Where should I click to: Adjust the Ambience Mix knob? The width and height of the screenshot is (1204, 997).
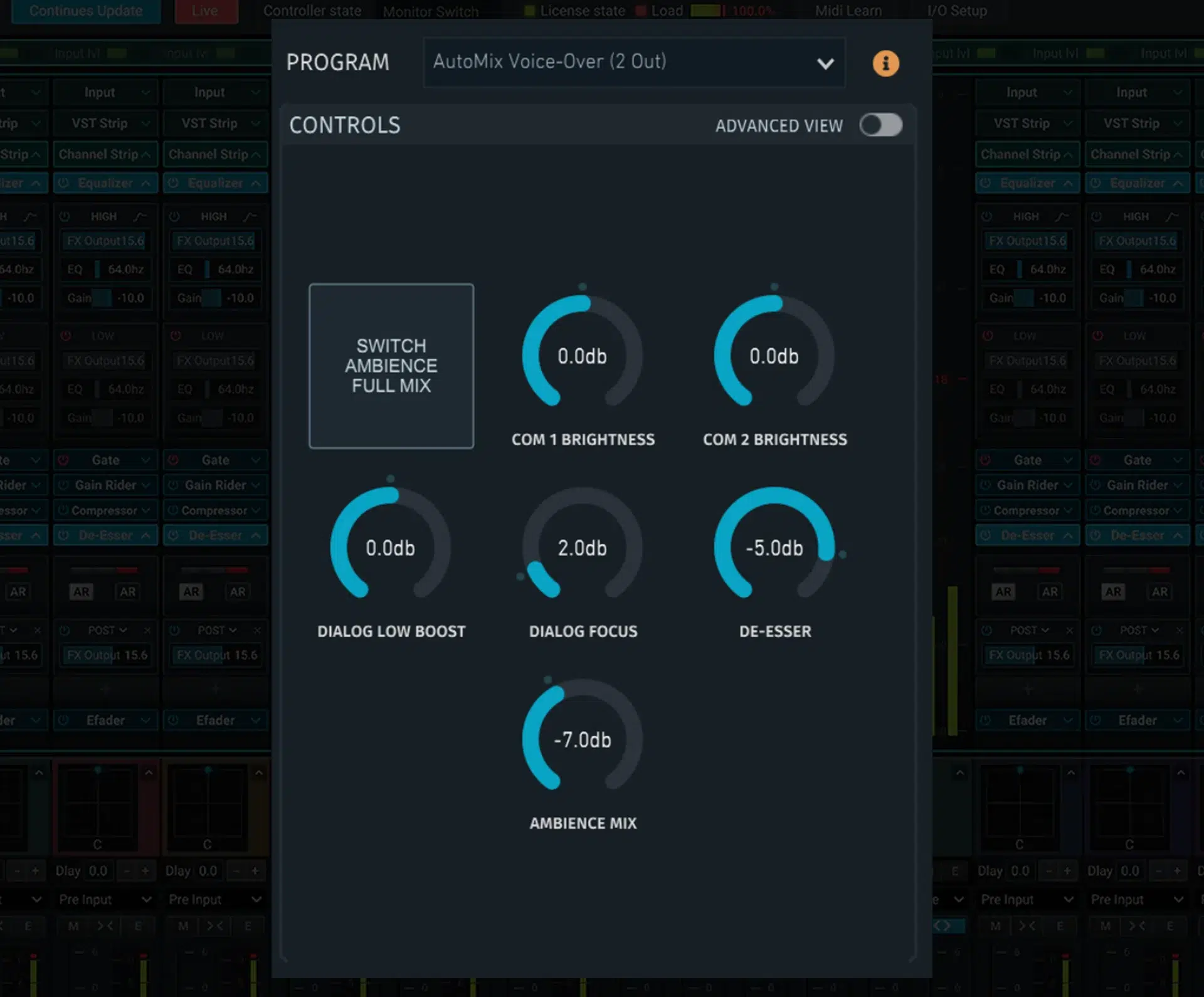click(583, 739)
